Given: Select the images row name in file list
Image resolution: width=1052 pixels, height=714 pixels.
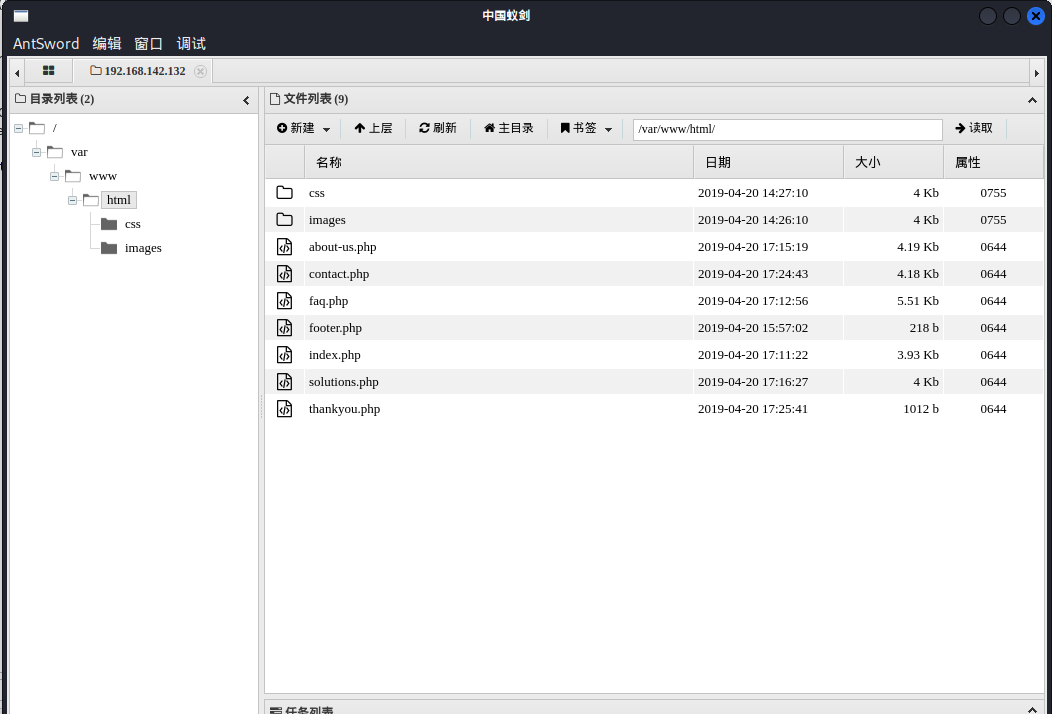Looking at the screenshot, I should pyautogui.click(x=327, y=220).
